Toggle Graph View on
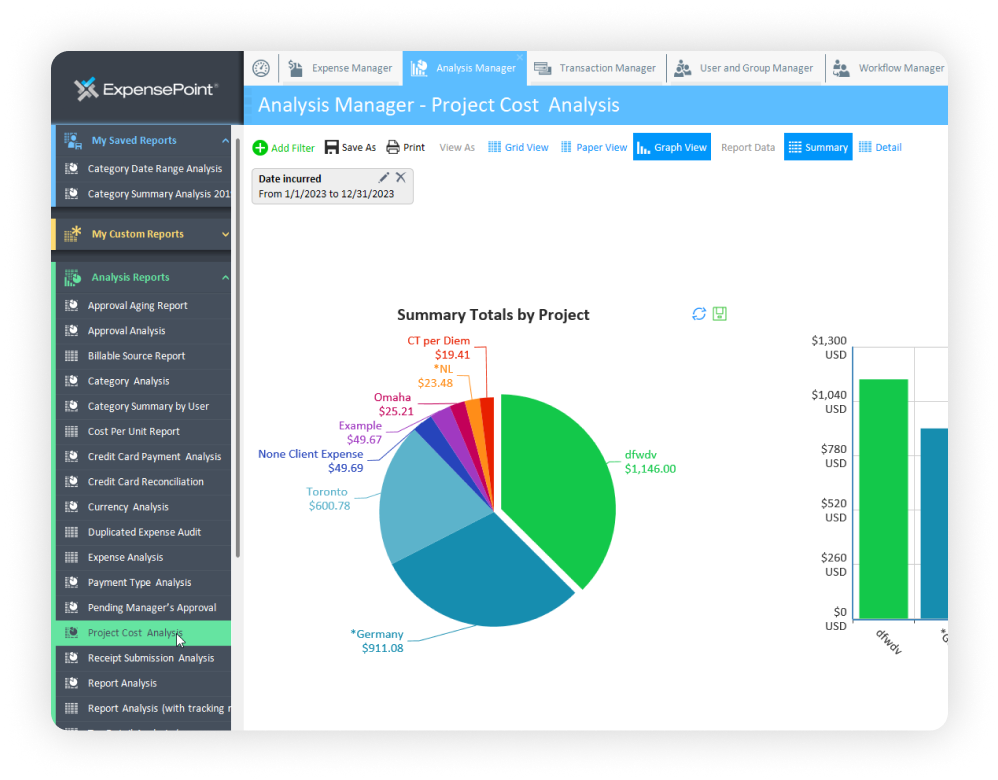This screenshot has width=998, height=780. [671, 146]
